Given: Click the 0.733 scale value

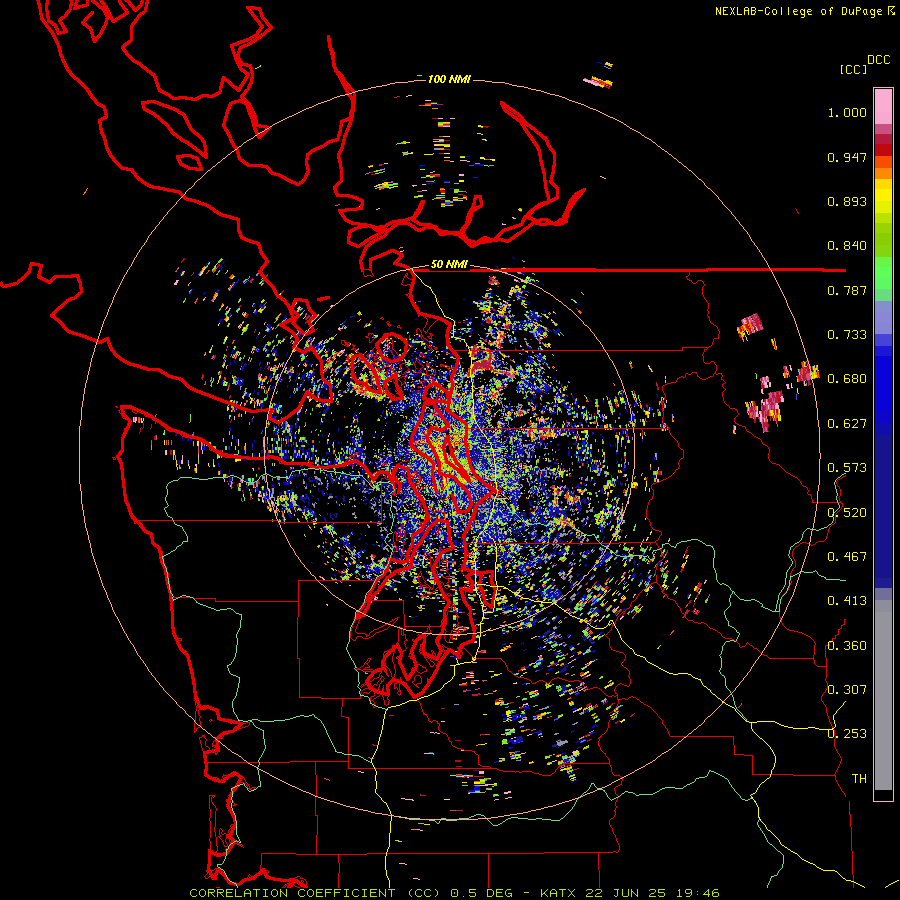Looking at the screenshot, I should pos(847,335).
